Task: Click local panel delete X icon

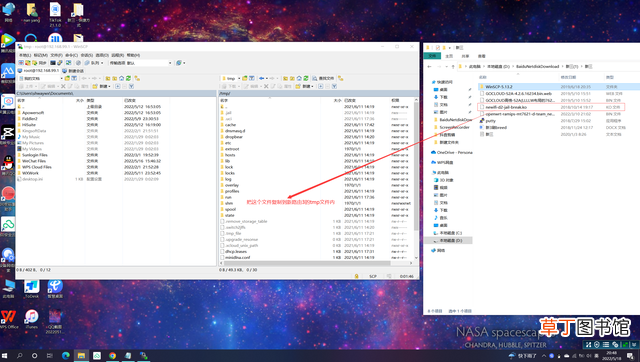Action: click(x=63, y=86)
